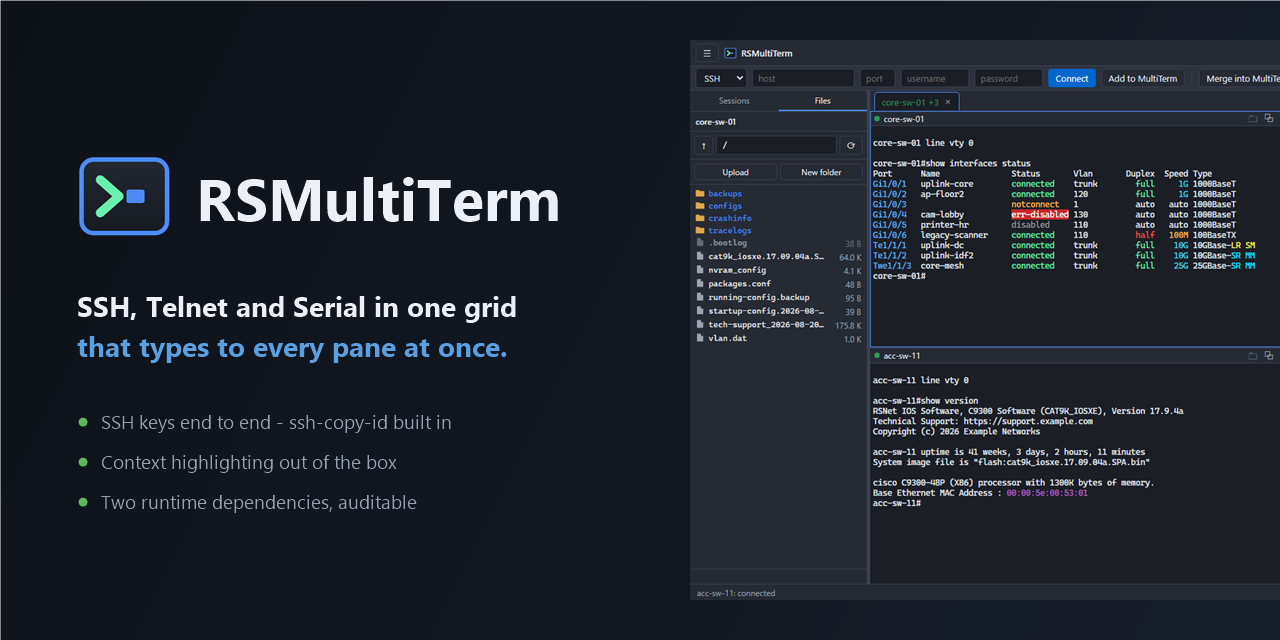
Task: Click the core-sw-01 pane title
Action: pos(904,118)
